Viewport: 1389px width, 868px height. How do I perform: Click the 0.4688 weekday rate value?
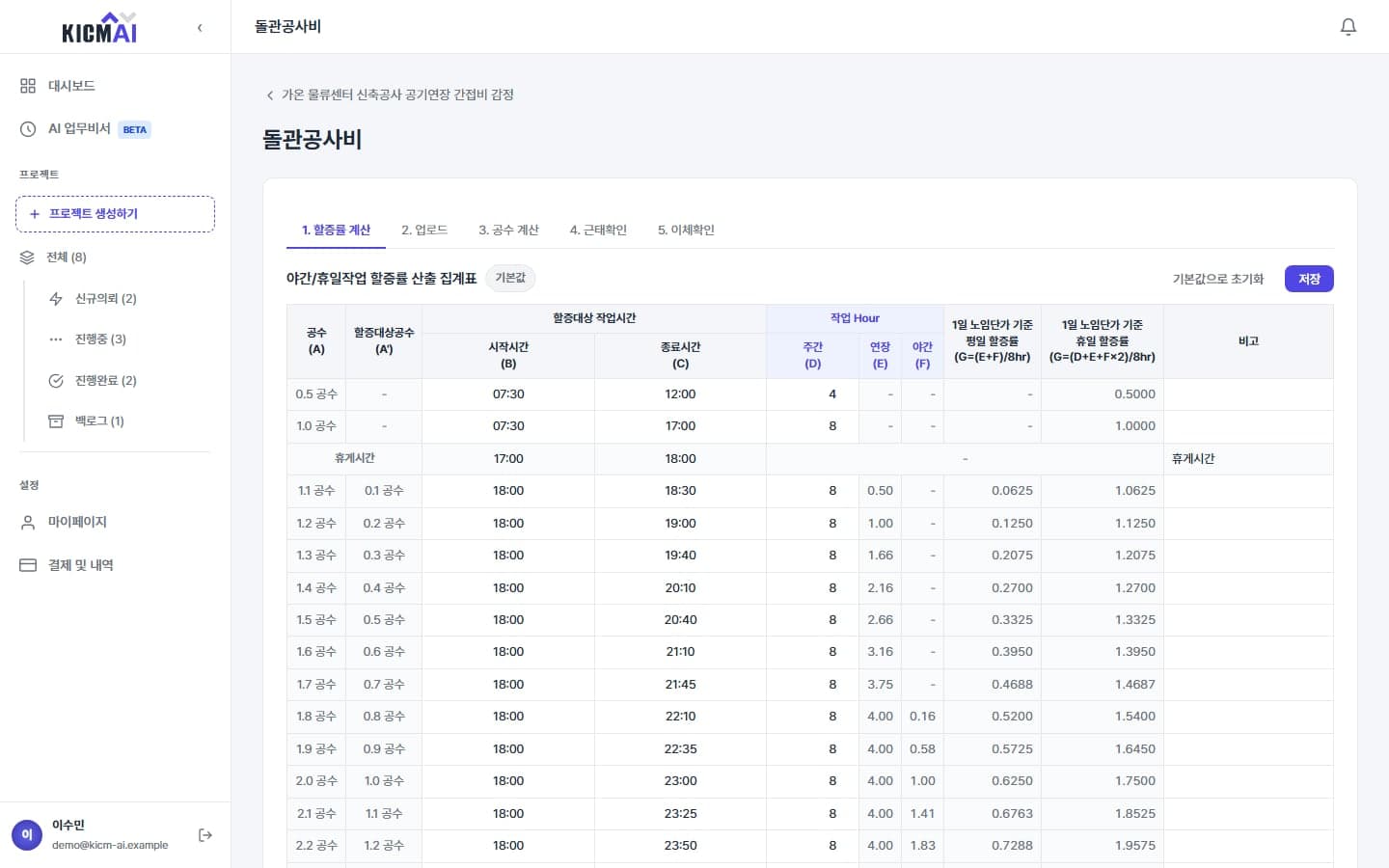pyautogui.click(x=1012, y=685)
